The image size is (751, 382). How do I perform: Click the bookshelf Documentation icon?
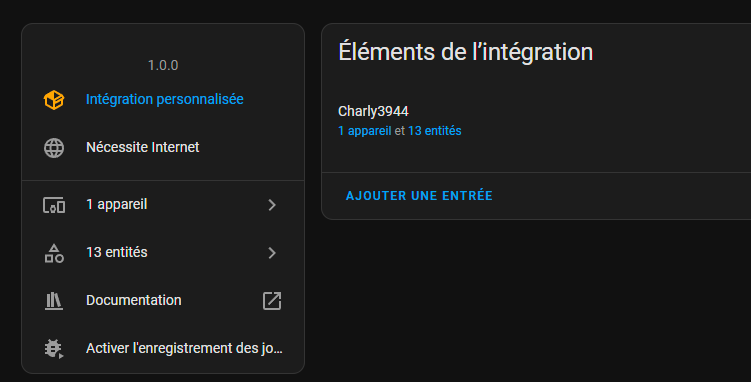[54, 301]
